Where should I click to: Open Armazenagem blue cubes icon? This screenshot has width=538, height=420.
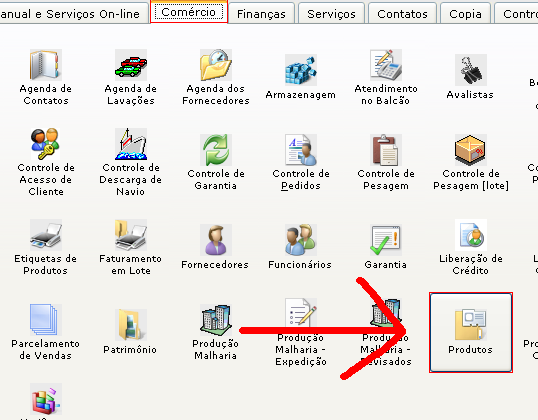click(x=301, y=70)
